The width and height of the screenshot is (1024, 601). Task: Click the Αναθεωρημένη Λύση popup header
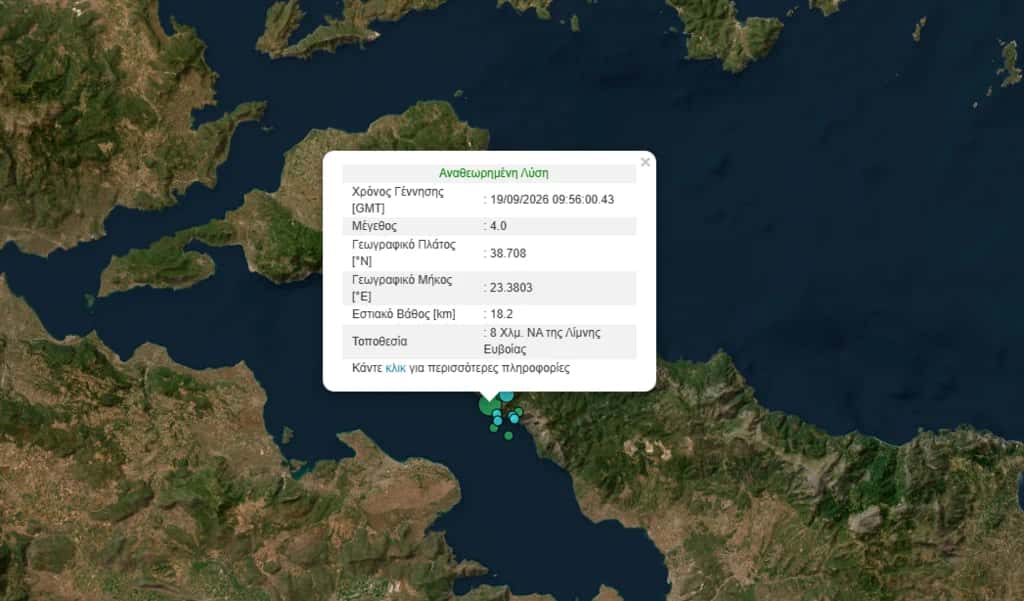pyautogui.click(x=494, y=173)
